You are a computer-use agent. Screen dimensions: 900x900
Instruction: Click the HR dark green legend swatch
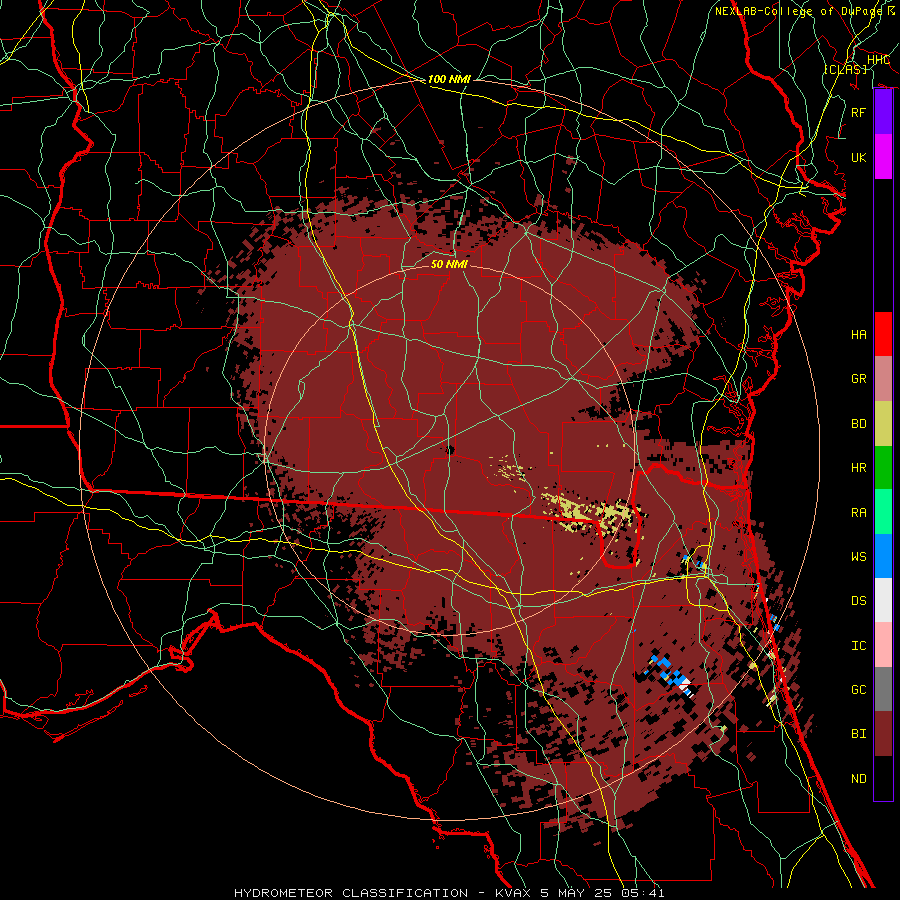(x=883, y=468)
